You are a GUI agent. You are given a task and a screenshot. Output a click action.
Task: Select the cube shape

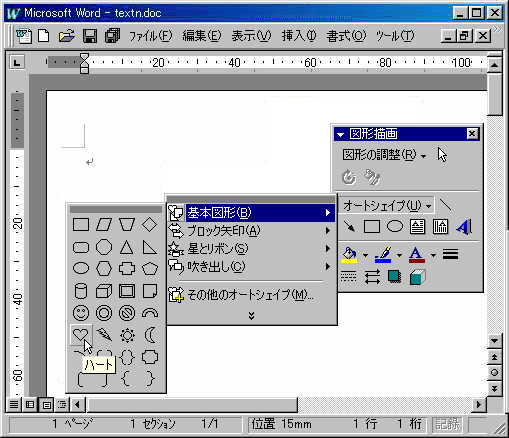point(104,291)
